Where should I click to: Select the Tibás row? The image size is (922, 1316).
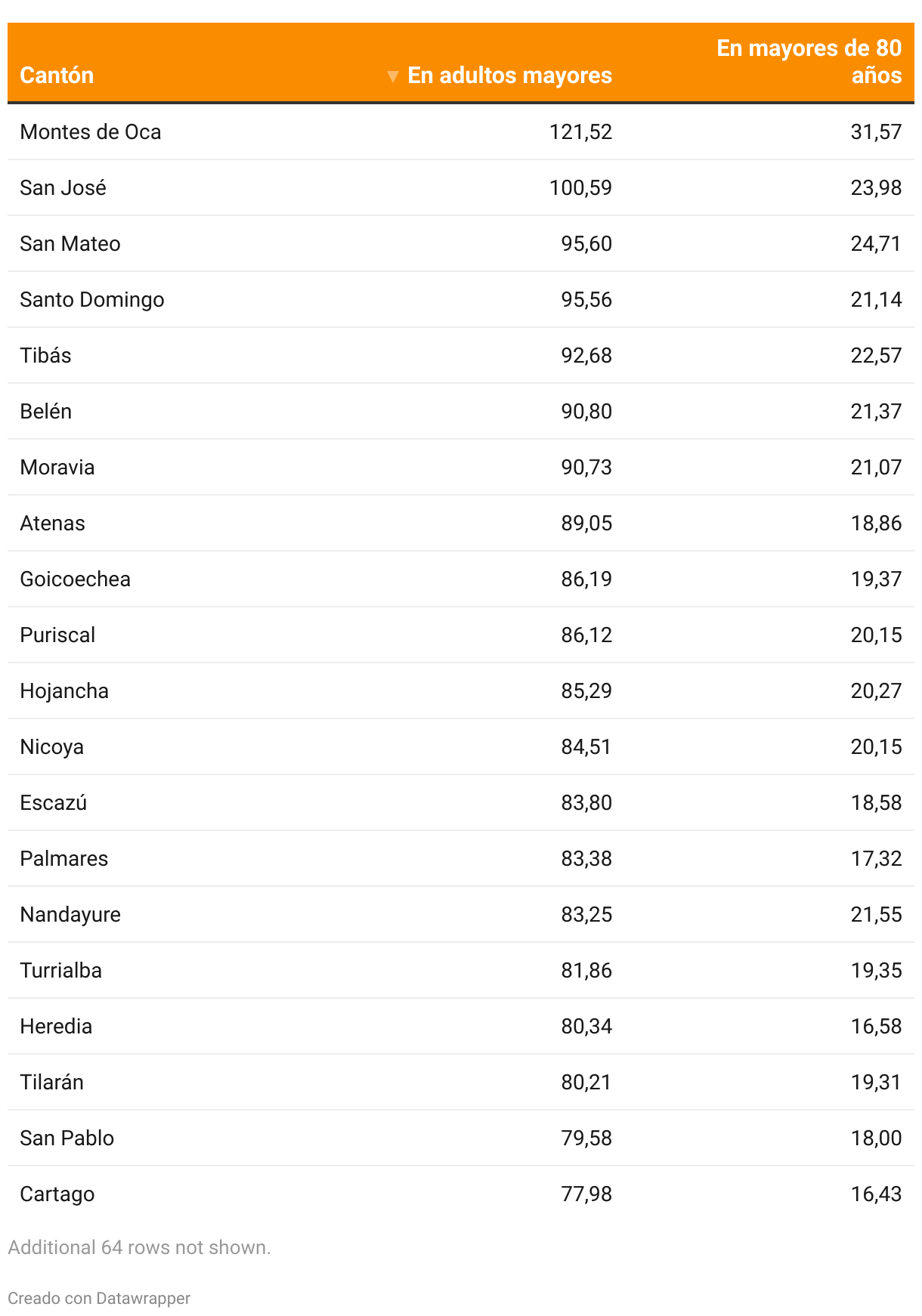(45, 356)
